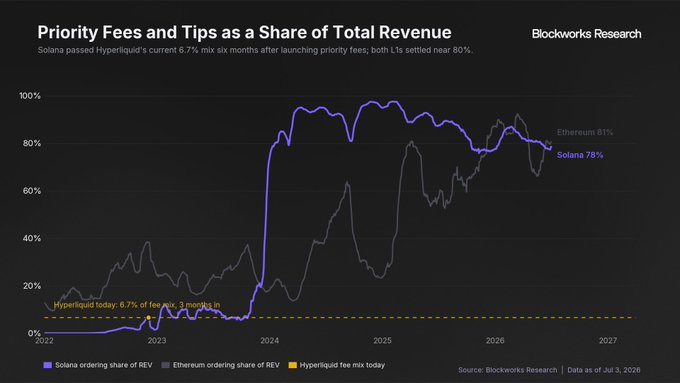Click 'Source: Blockworks Research' footer text
The height and width of the screenshot is (383, 680).
(x=507, y=370)
